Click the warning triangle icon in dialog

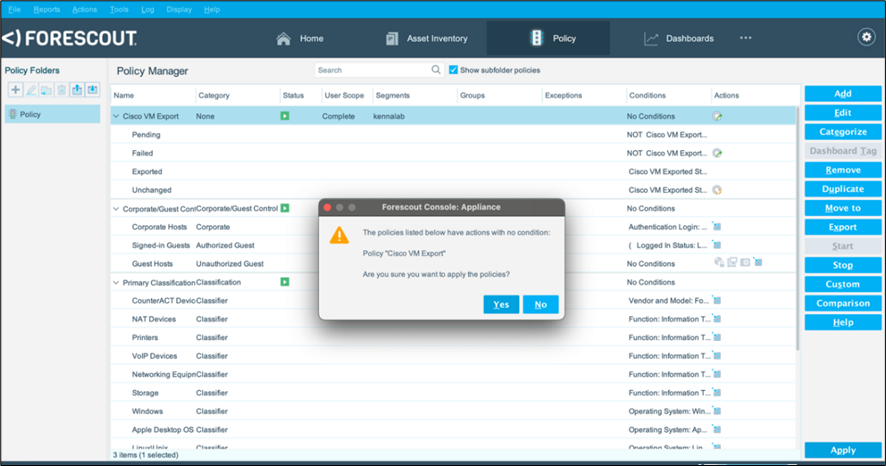click(339, 235)
